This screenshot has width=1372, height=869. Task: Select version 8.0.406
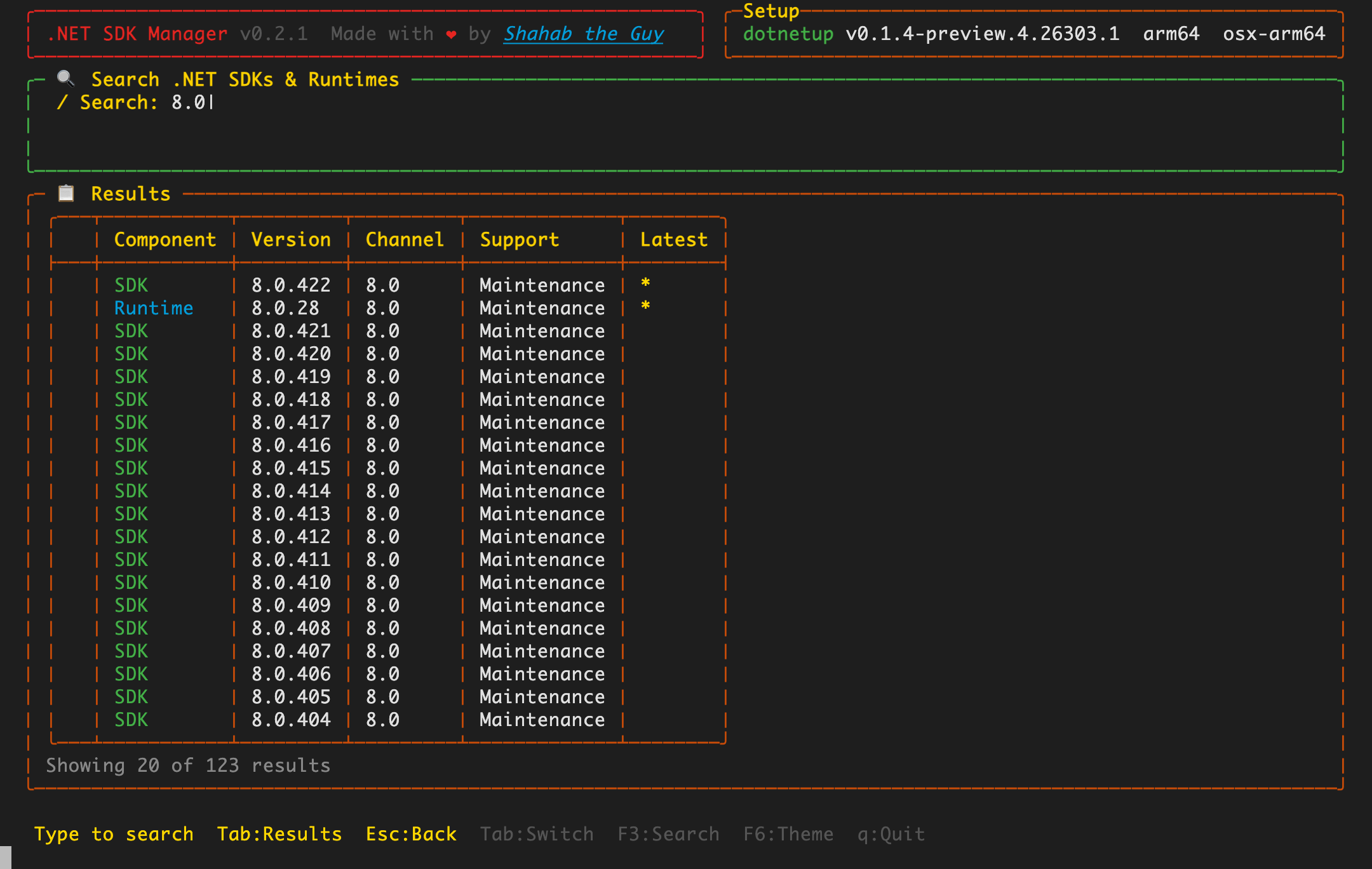291,674
